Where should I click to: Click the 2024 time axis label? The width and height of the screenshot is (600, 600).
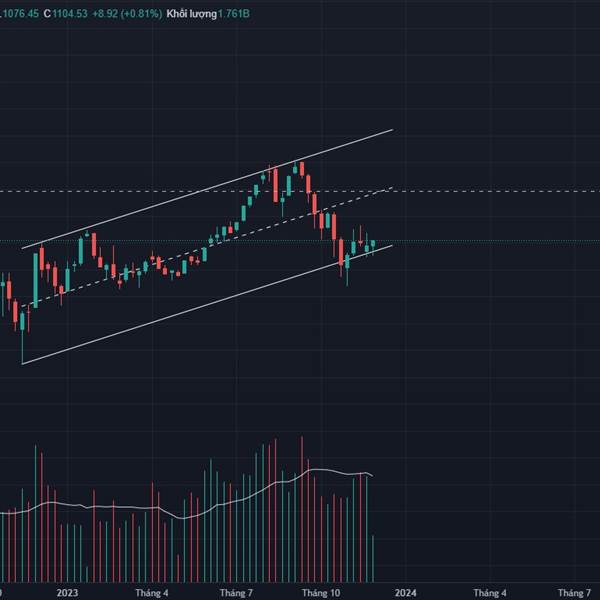point(406,593)
